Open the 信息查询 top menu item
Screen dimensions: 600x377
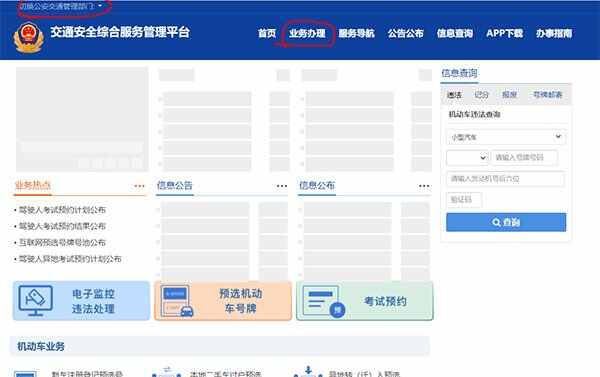click(455, 33)
